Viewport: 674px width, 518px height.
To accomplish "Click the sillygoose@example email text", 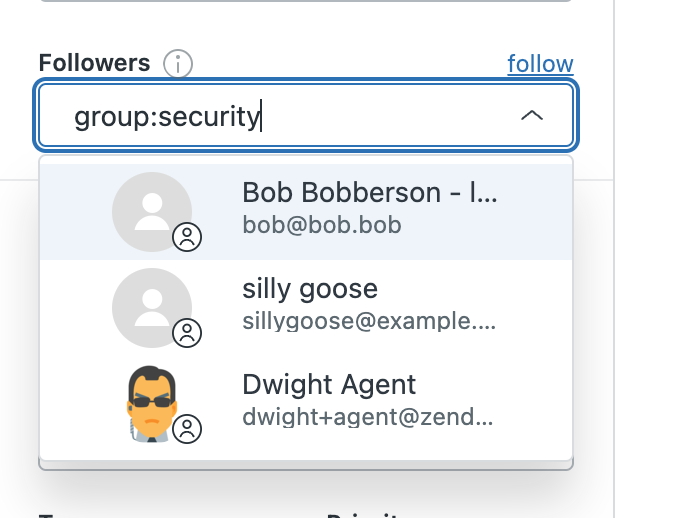I will click(x=369, y=320).
